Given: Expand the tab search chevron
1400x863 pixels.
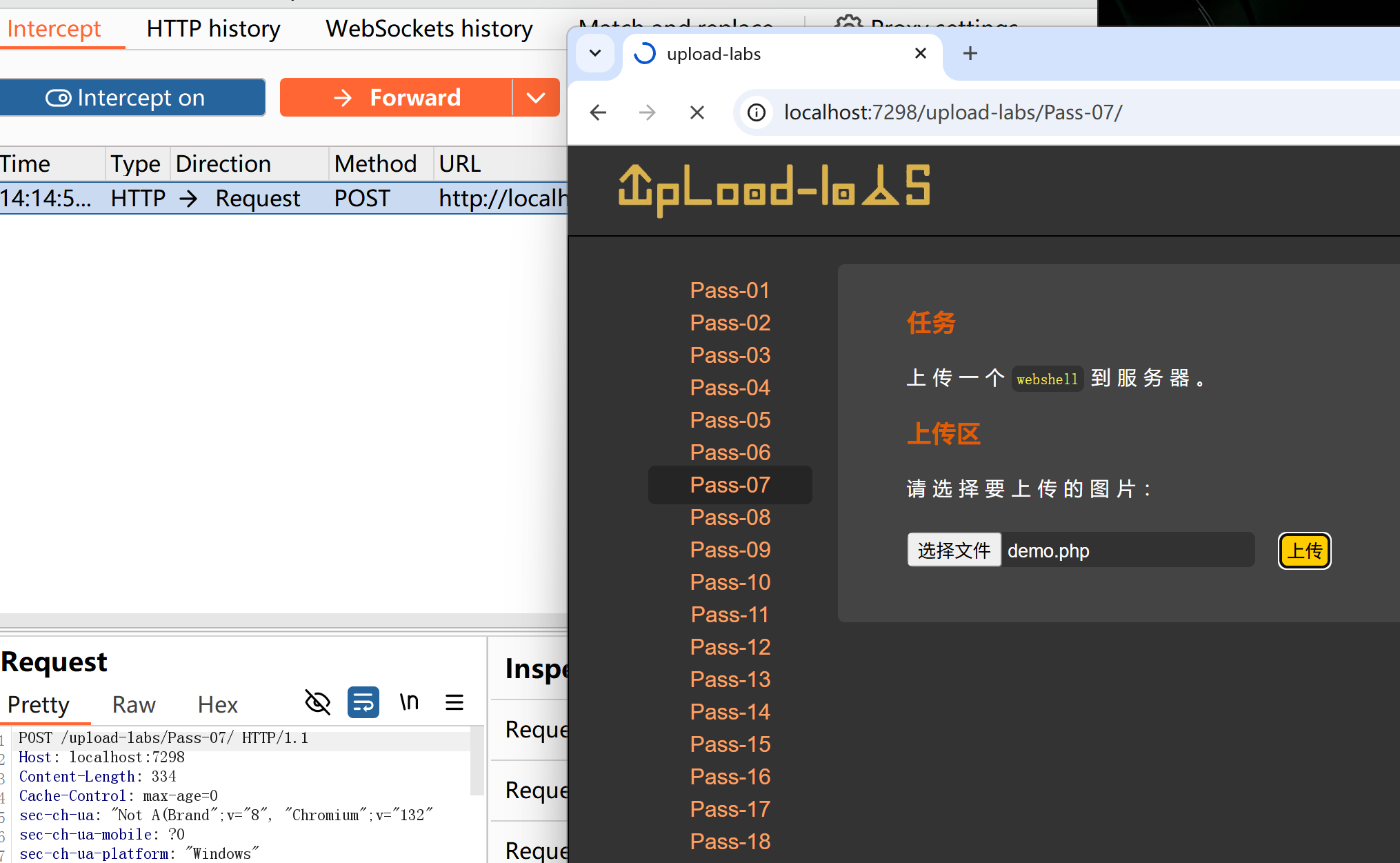Looking at the screenshot, I should (595, 54).
